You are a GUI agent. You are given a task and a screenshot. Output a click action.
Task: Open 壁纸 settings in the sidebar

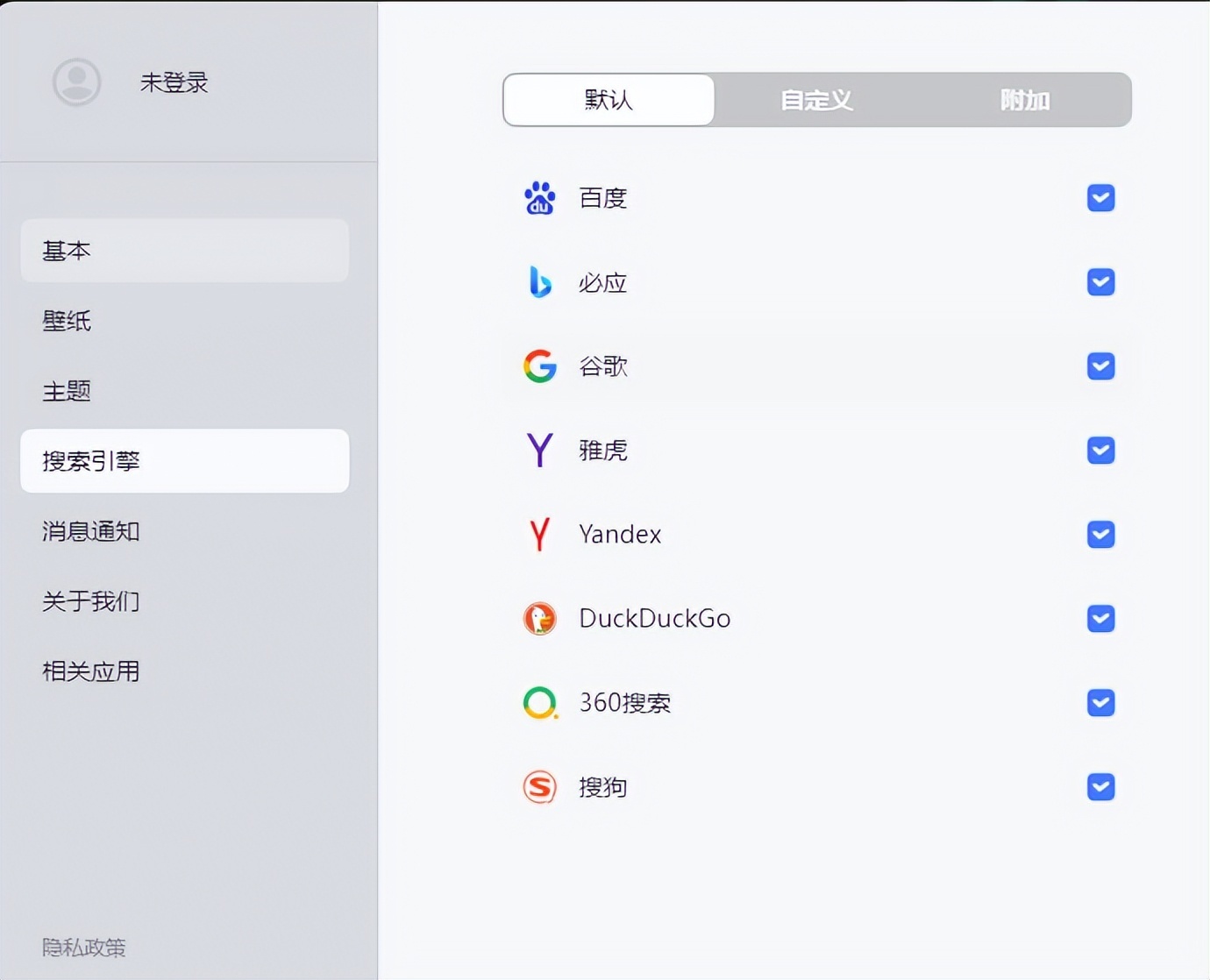[x=68, y=321]
